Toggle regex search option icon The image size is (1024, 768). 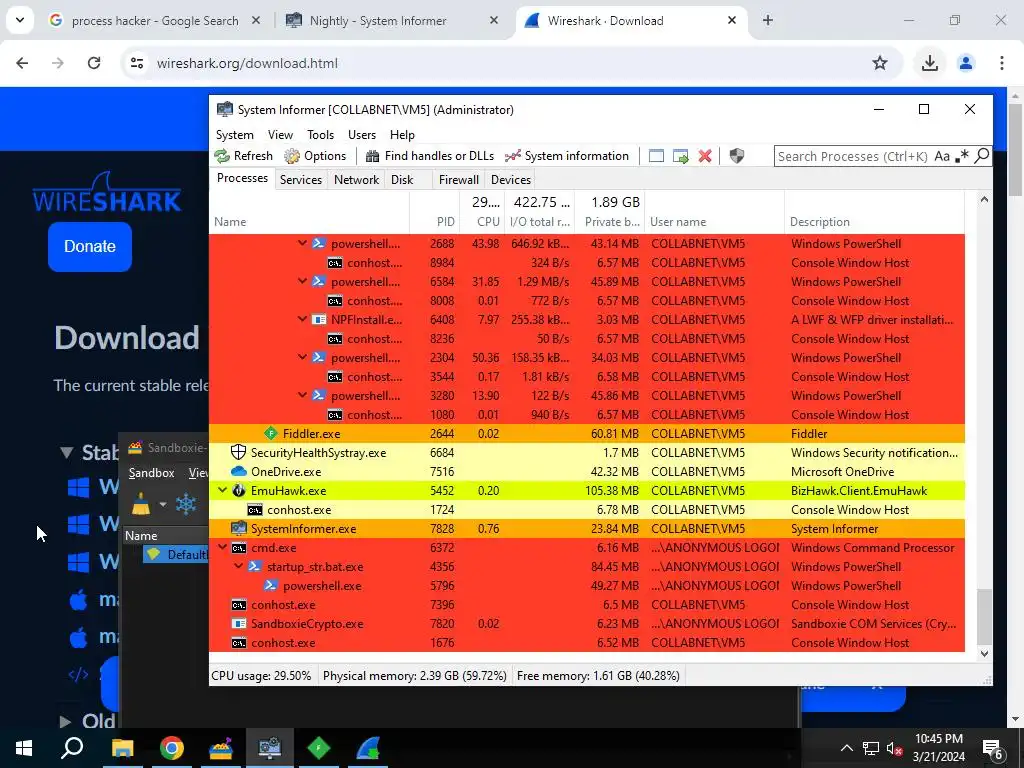coord(961,156)
